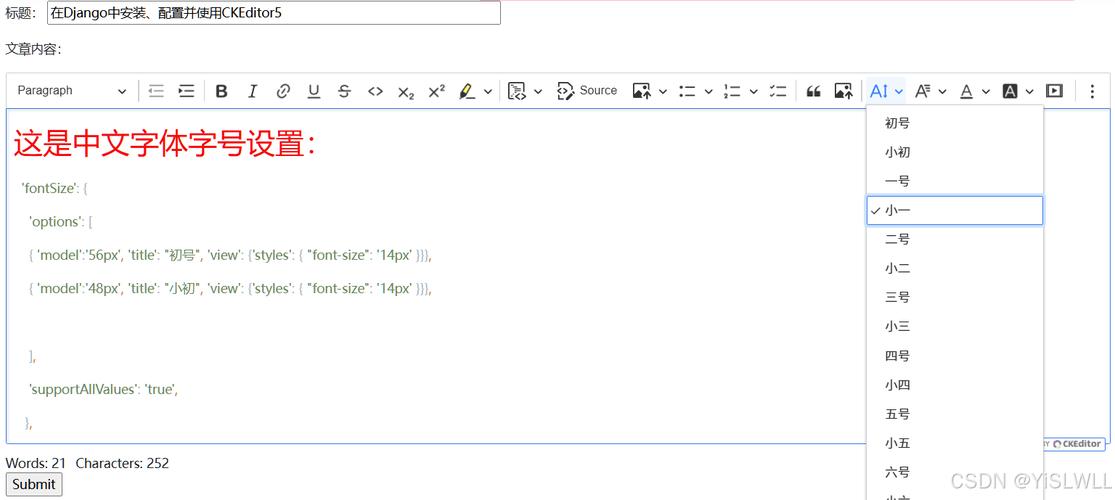Toggle bold formatting
The height and width of the screenshot is (500, 1115).
pos(222,91)
